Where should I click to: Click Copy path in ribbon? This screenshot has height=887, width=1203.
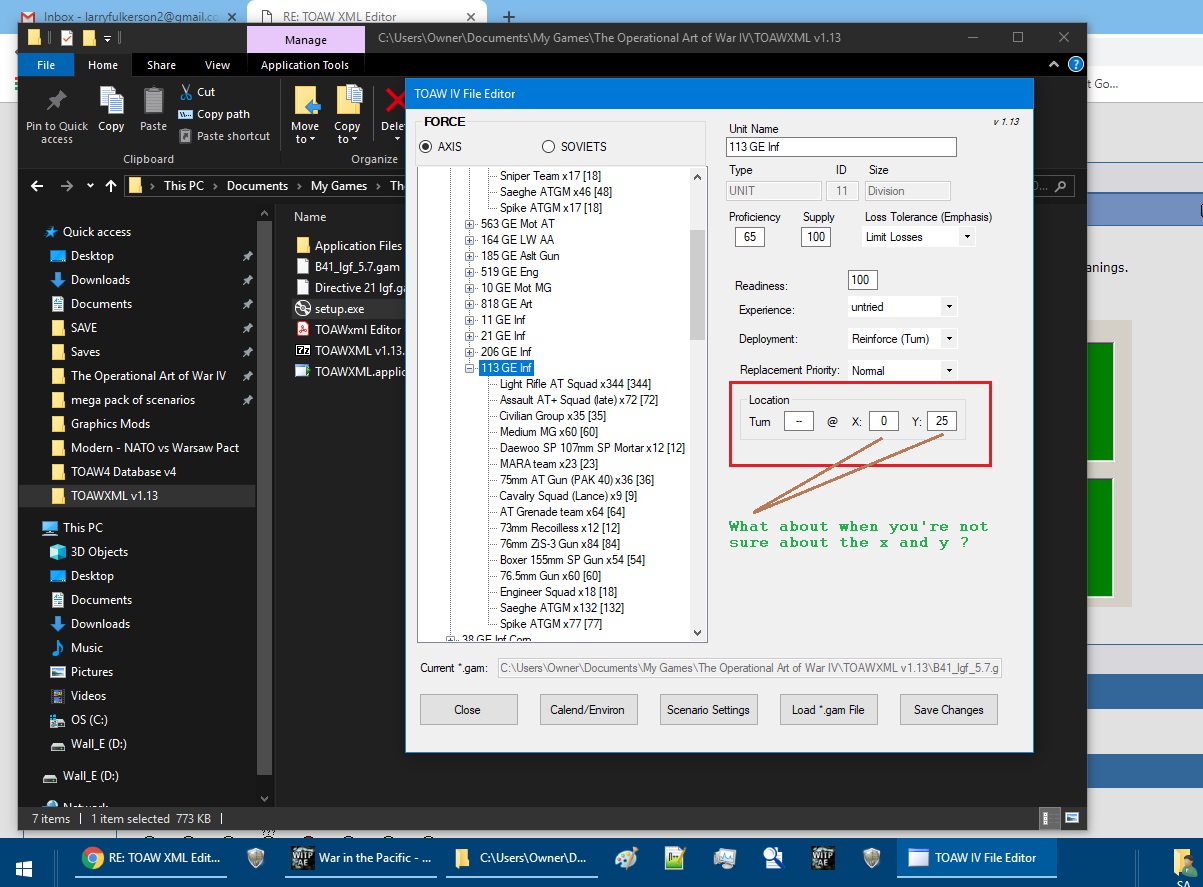214,114
